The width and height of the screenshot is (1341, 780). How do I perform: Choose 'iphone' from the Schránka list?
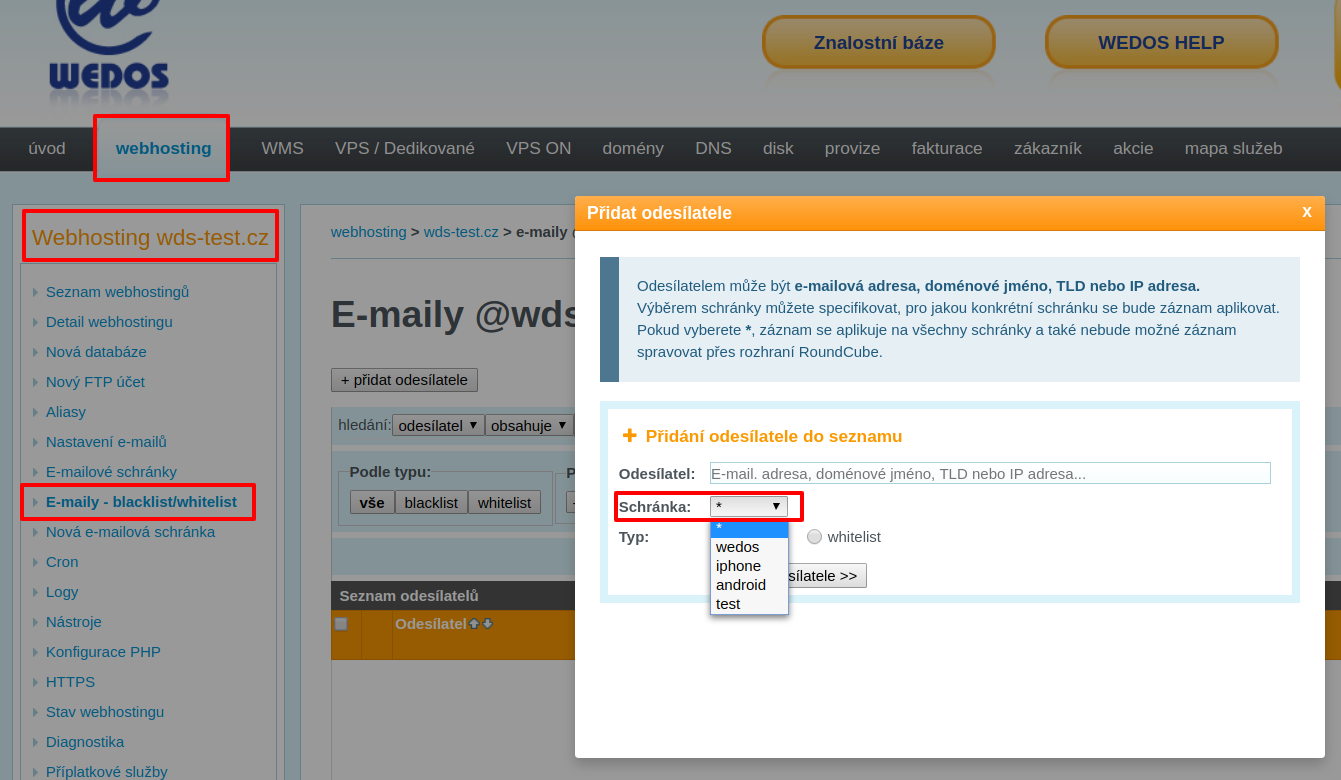click(738, 566)
